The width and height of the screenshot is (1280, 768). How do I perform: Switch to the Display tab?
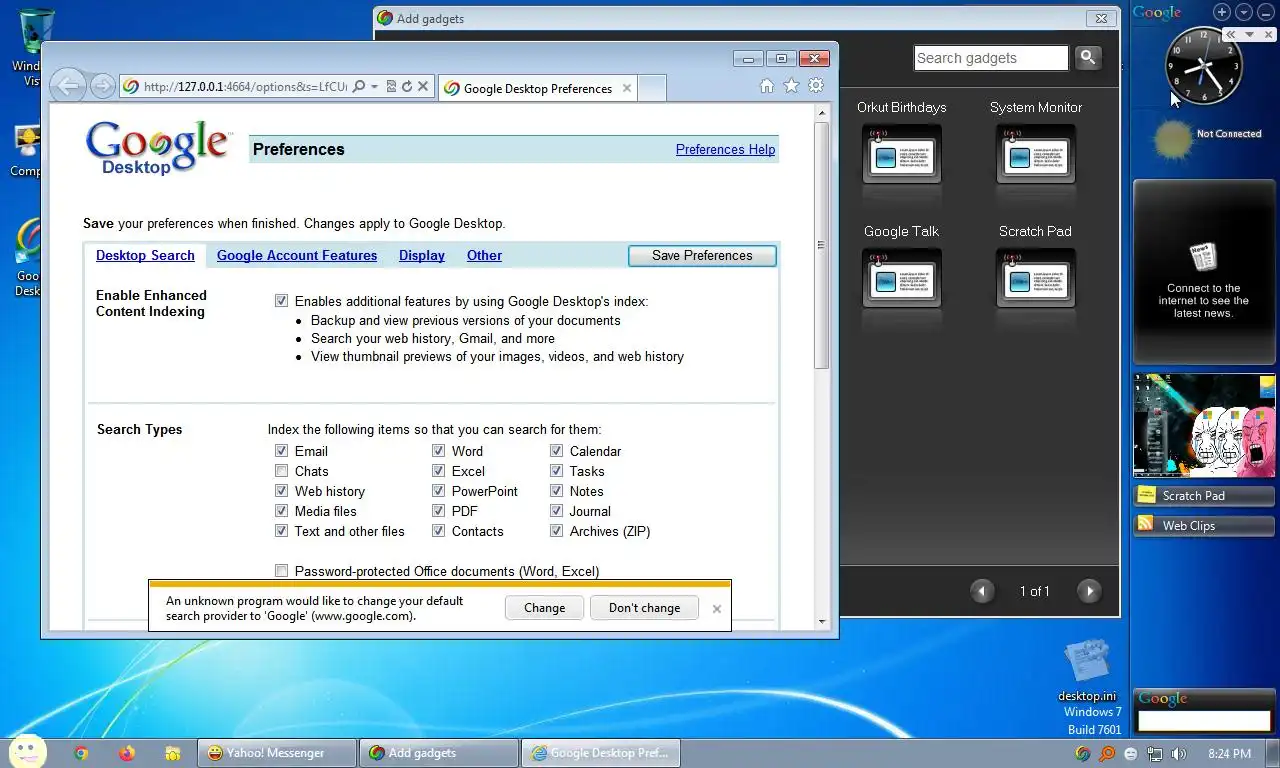click(x=422, y=255)
